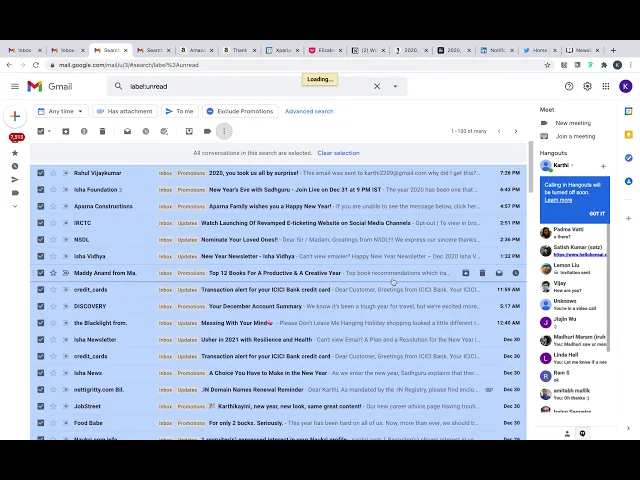Snooze the Maddy Anand email row
Image resolution: width=640 pixels, height=480 pixels.
(x=516, y=273)
